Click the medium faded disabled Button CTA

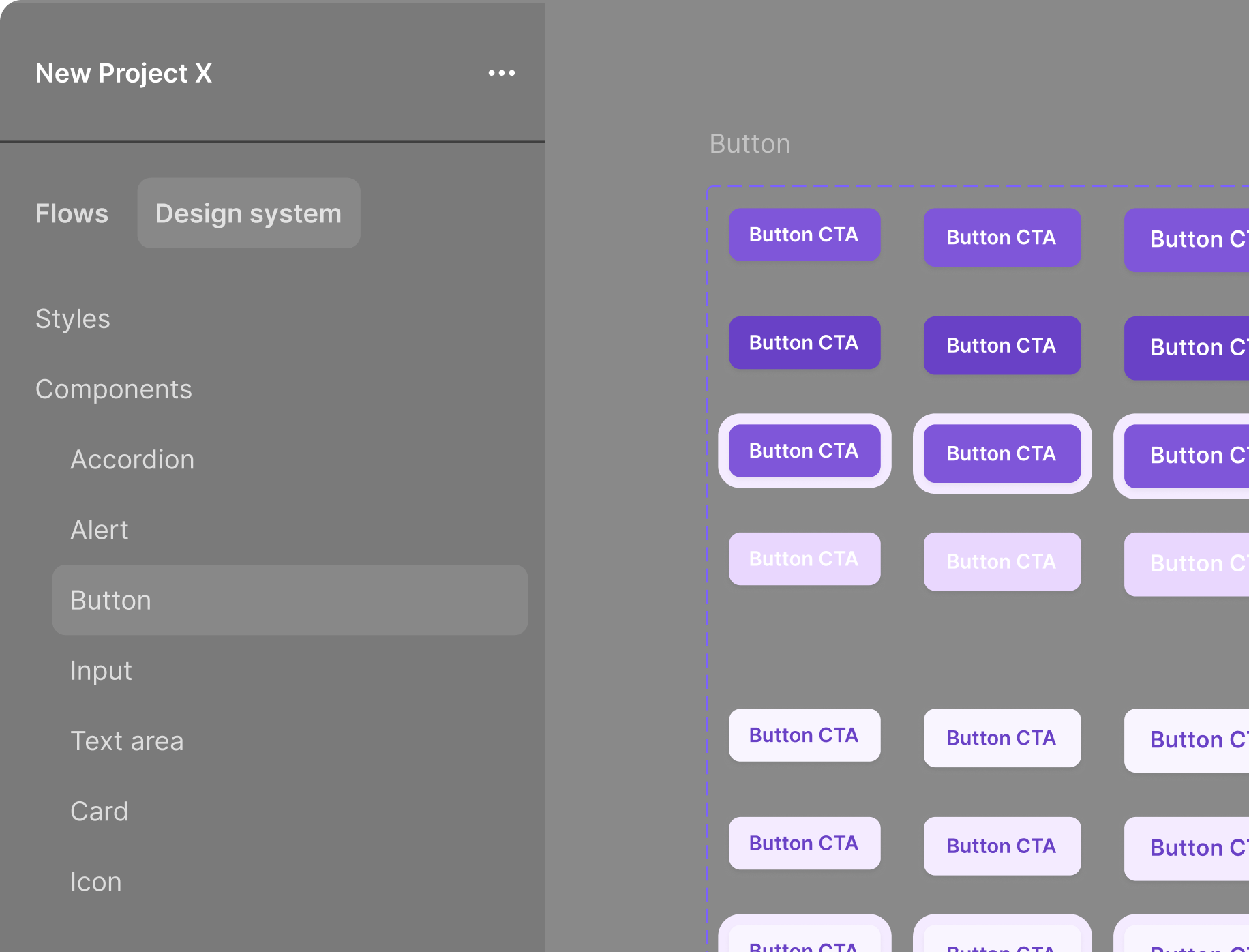coord(1002,562)
